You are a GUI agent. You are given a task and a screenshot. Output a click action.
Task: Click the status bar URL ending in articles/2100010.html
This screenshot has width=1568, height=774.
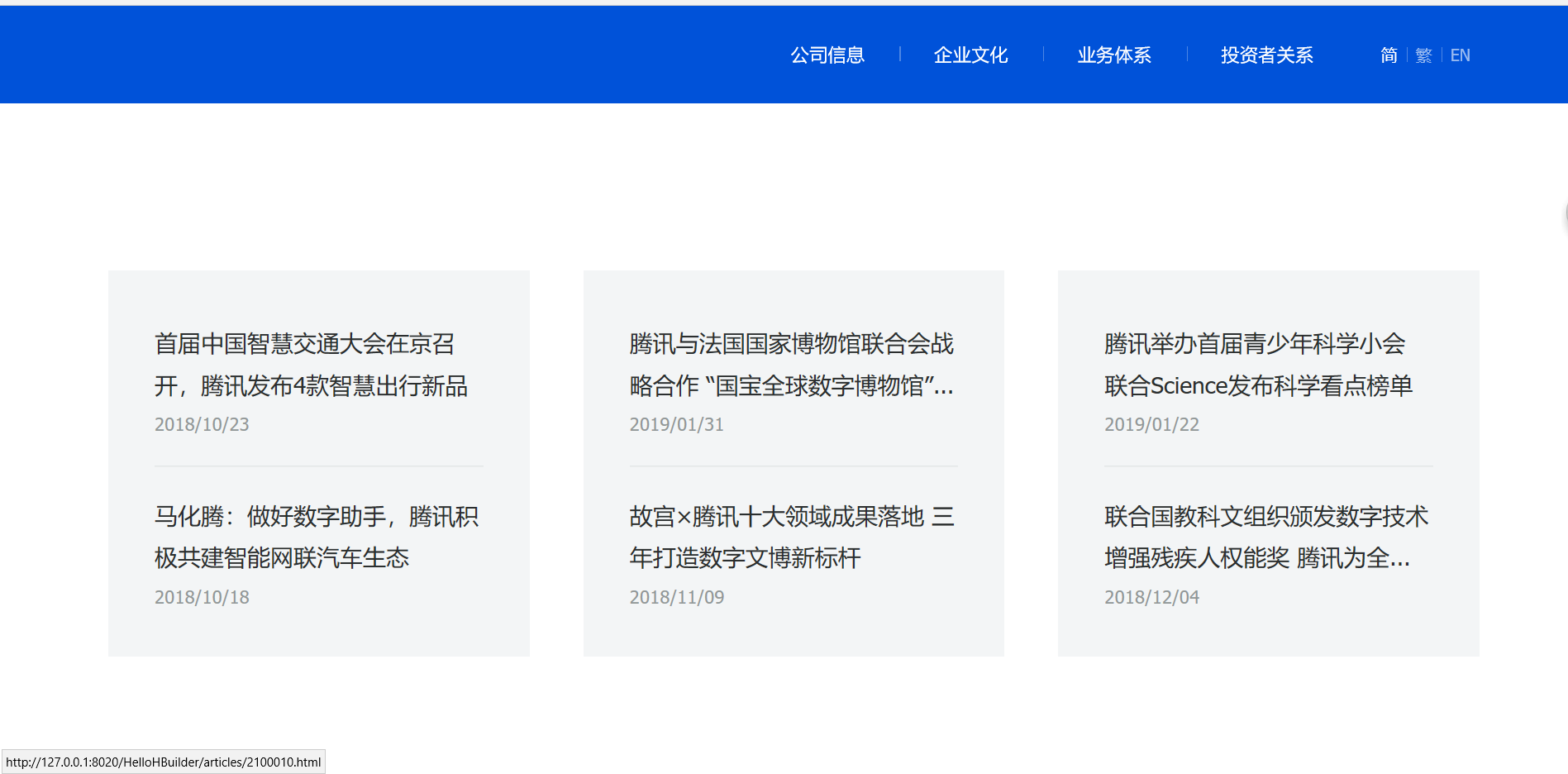coord(164,762)
